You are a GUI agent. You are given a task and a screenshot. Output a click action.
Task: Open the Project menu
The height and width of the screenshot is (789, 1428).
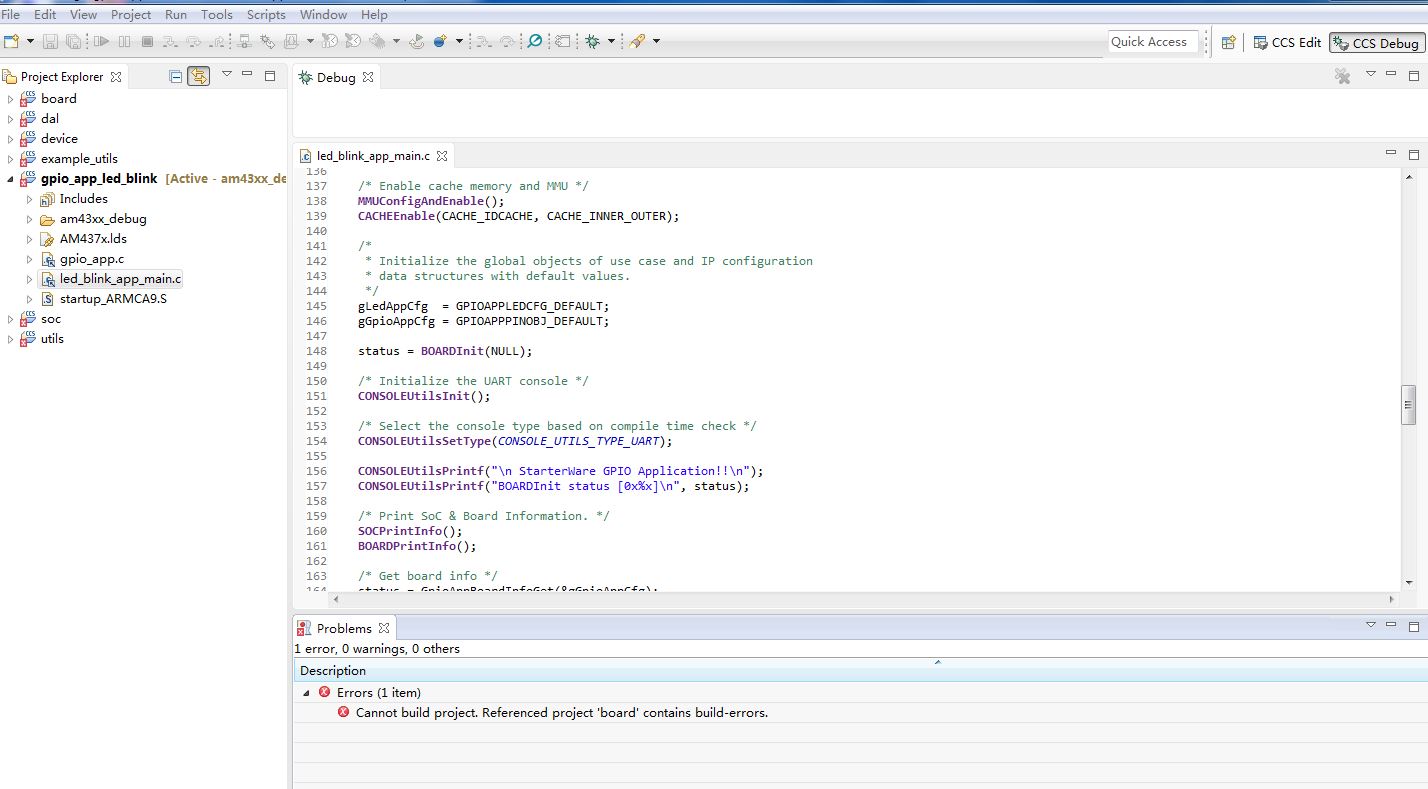131,14
